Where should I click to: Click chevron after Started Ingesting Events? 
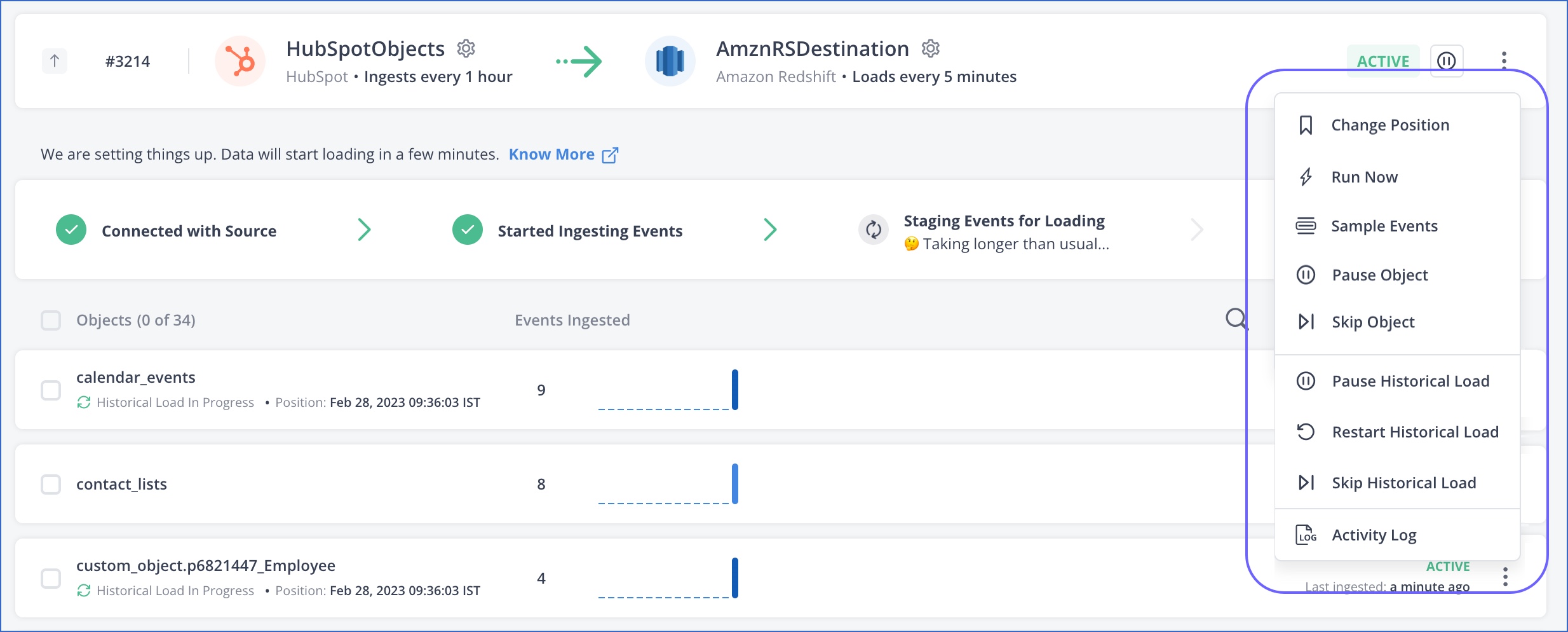770,230
